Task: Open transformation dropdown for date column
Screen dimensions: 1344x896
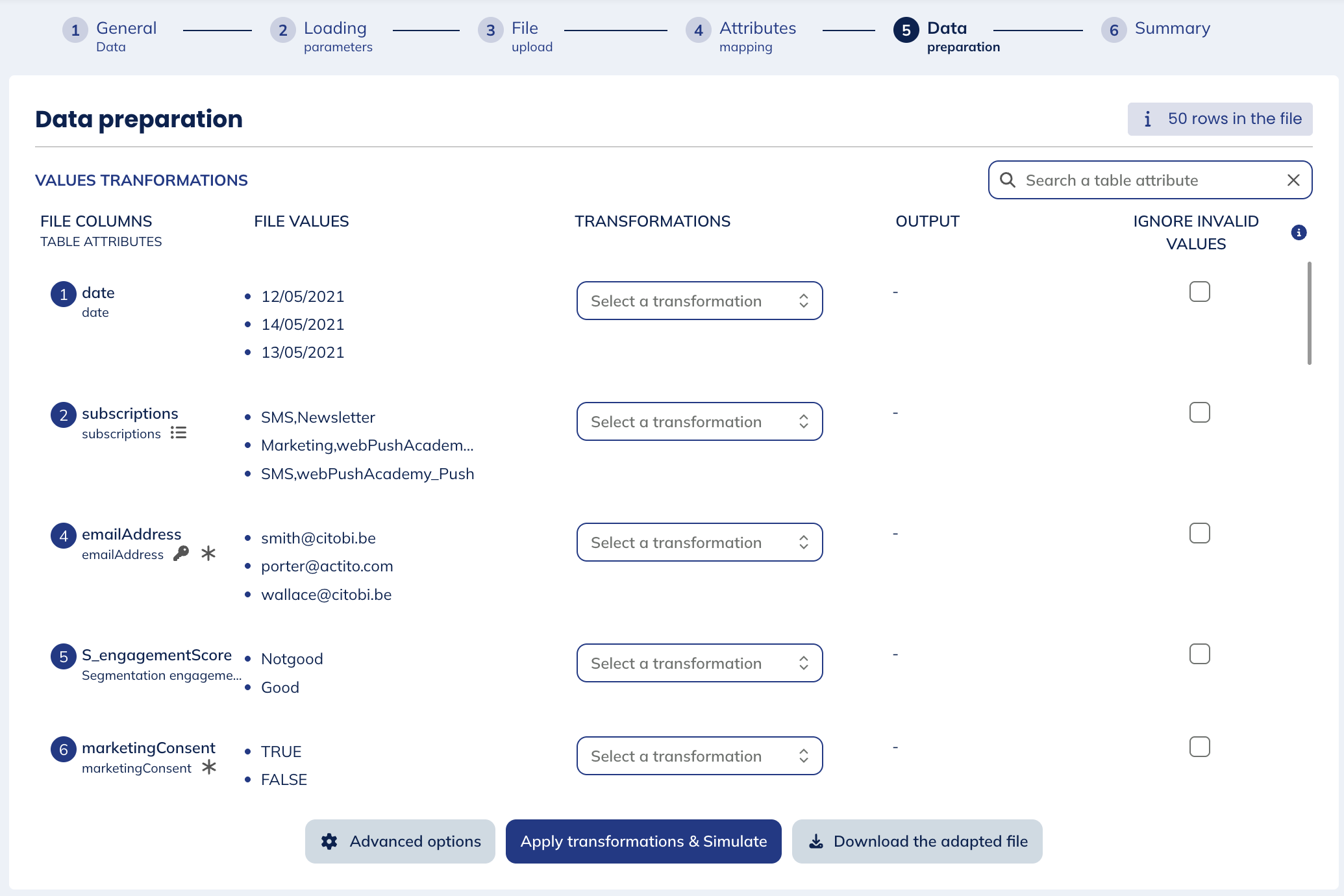Action: point(699,300)
